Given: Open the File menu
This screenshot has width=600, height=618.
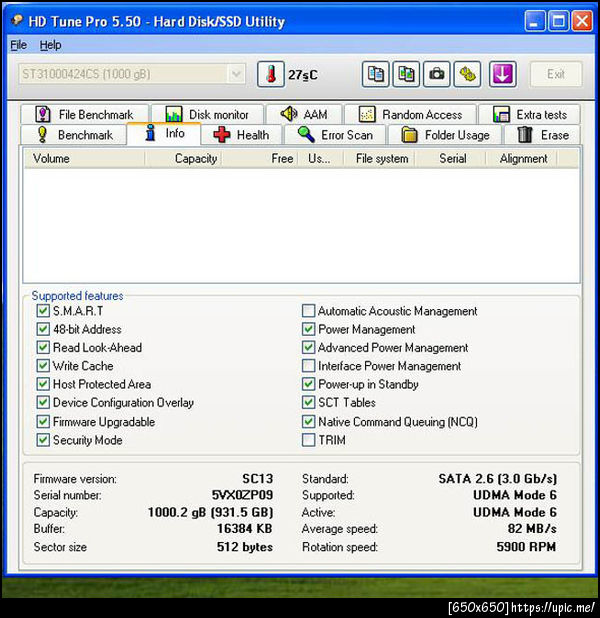Looking at the screenshot, I should point(19,45).
